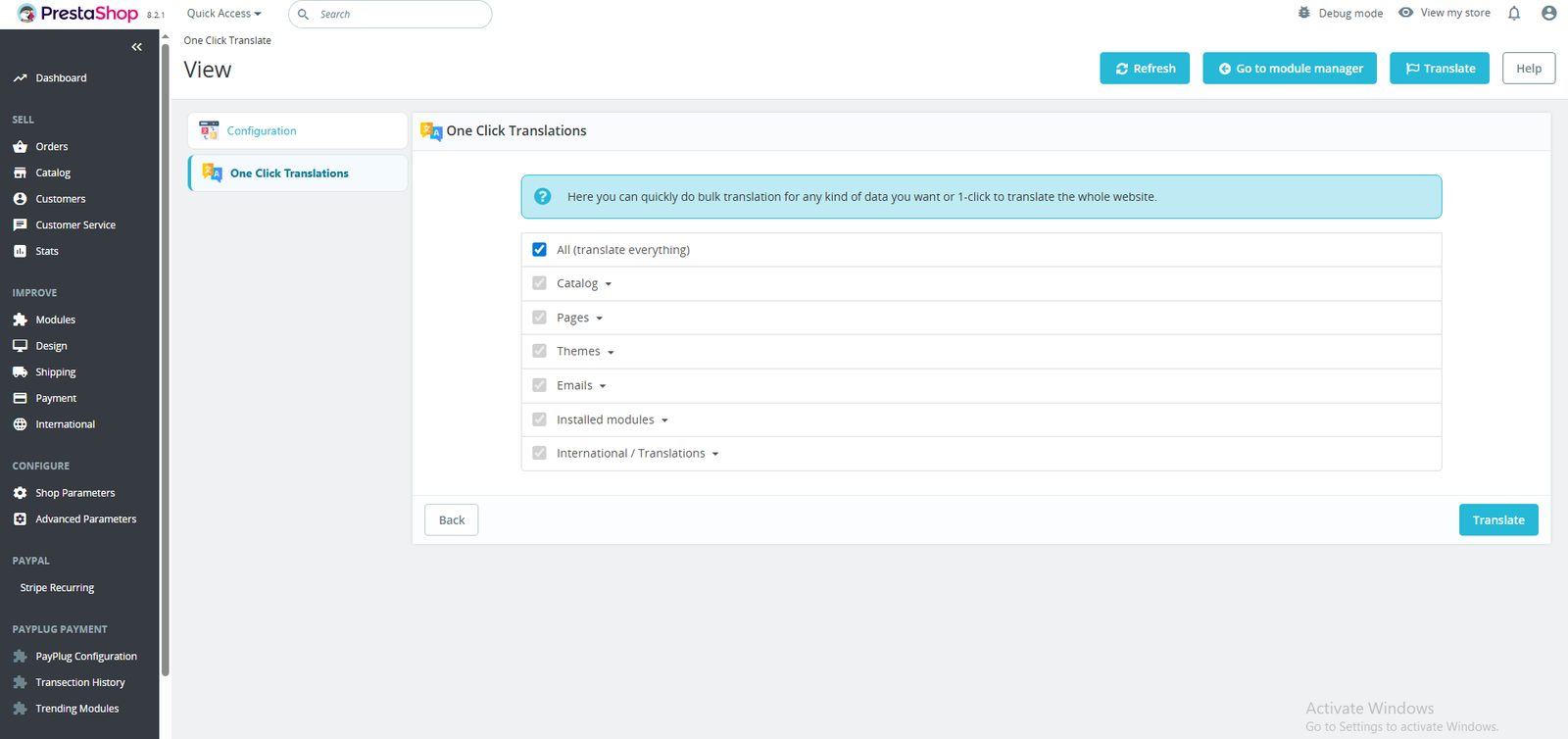This screenshot has height=739, width=1568.
Task: Click the Trending Modules puzzle icon
Action: (x=20, y=709)
